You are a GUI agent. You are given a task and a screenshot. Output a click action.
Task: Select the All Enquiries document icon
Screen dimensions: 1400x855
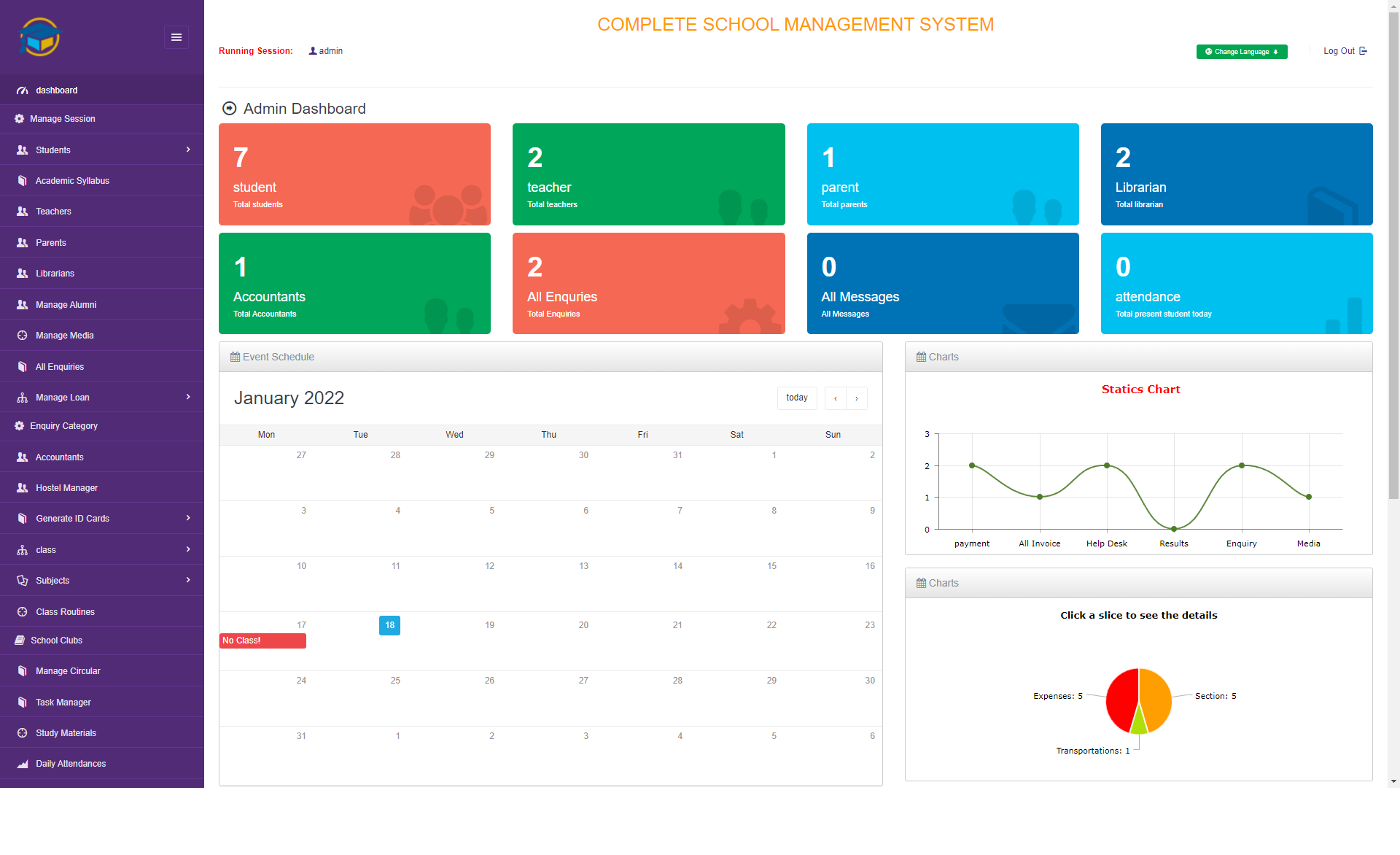[x=21, y=366]
